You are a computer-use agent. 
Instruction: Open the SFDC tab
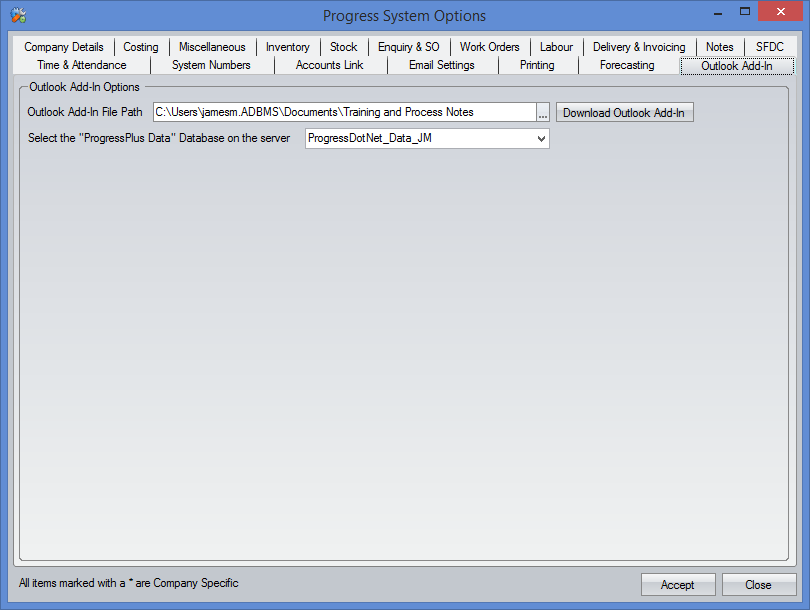[770, 47]
